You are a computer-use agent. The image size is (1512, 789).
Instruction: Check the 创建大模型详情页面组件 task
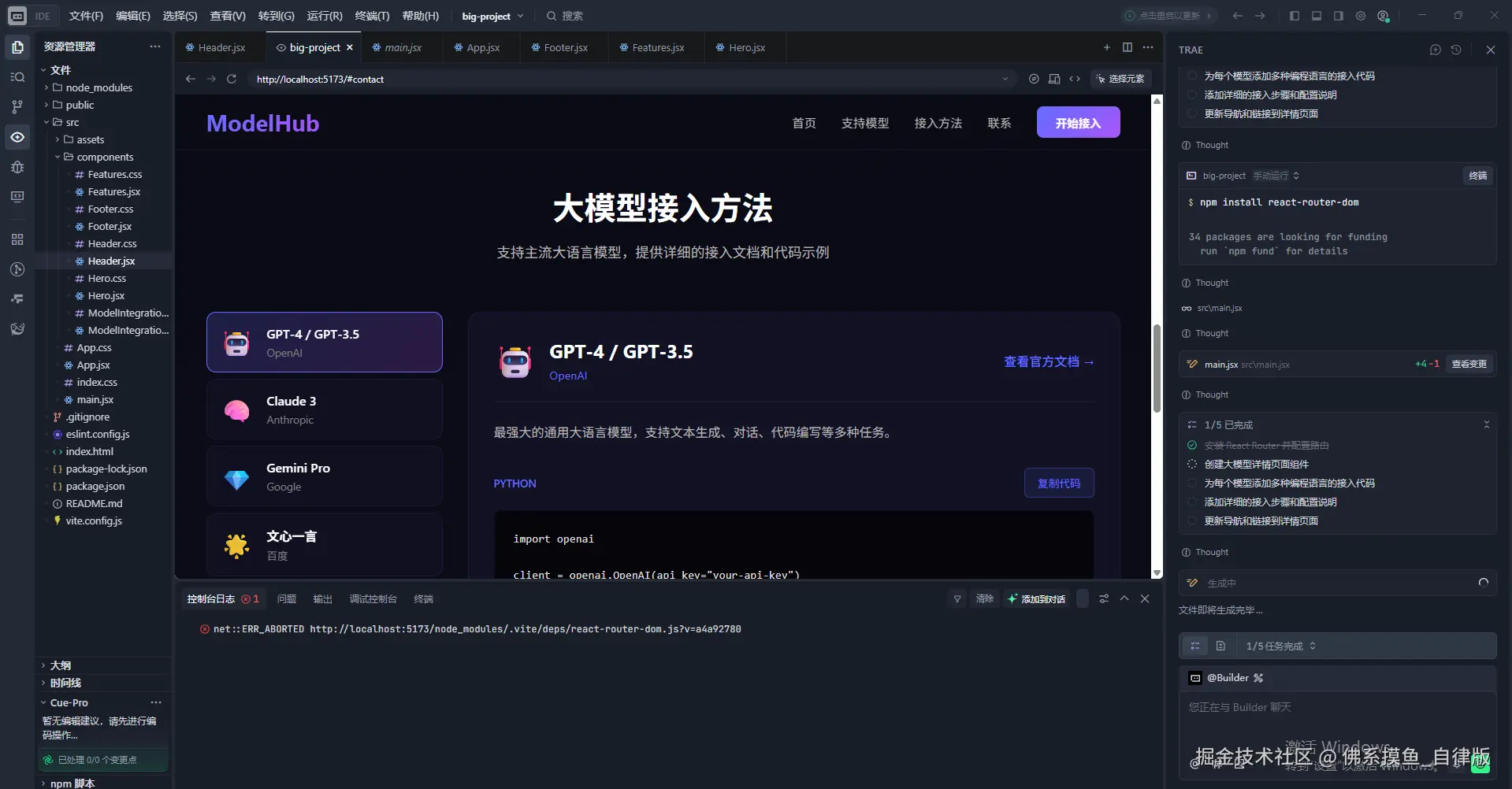click(x=1191, y=464)
